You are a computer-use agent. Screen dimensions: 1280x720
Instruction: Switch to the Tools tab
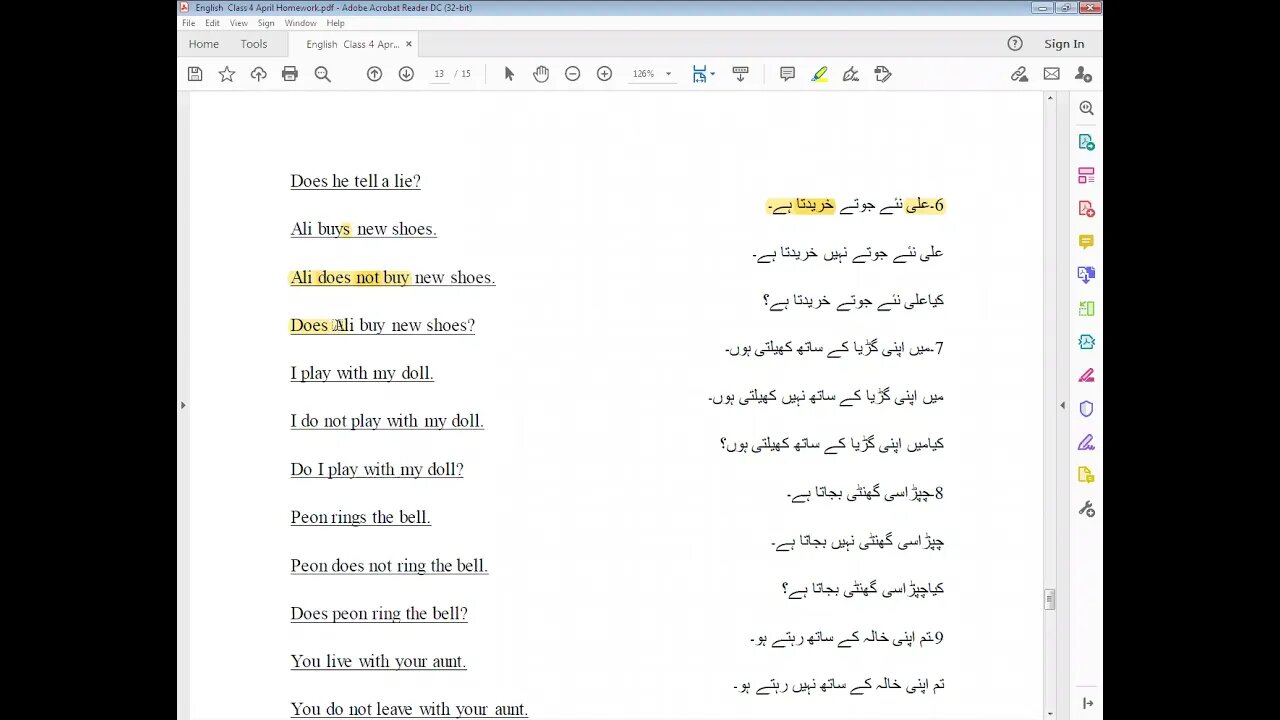coord(254,44)
